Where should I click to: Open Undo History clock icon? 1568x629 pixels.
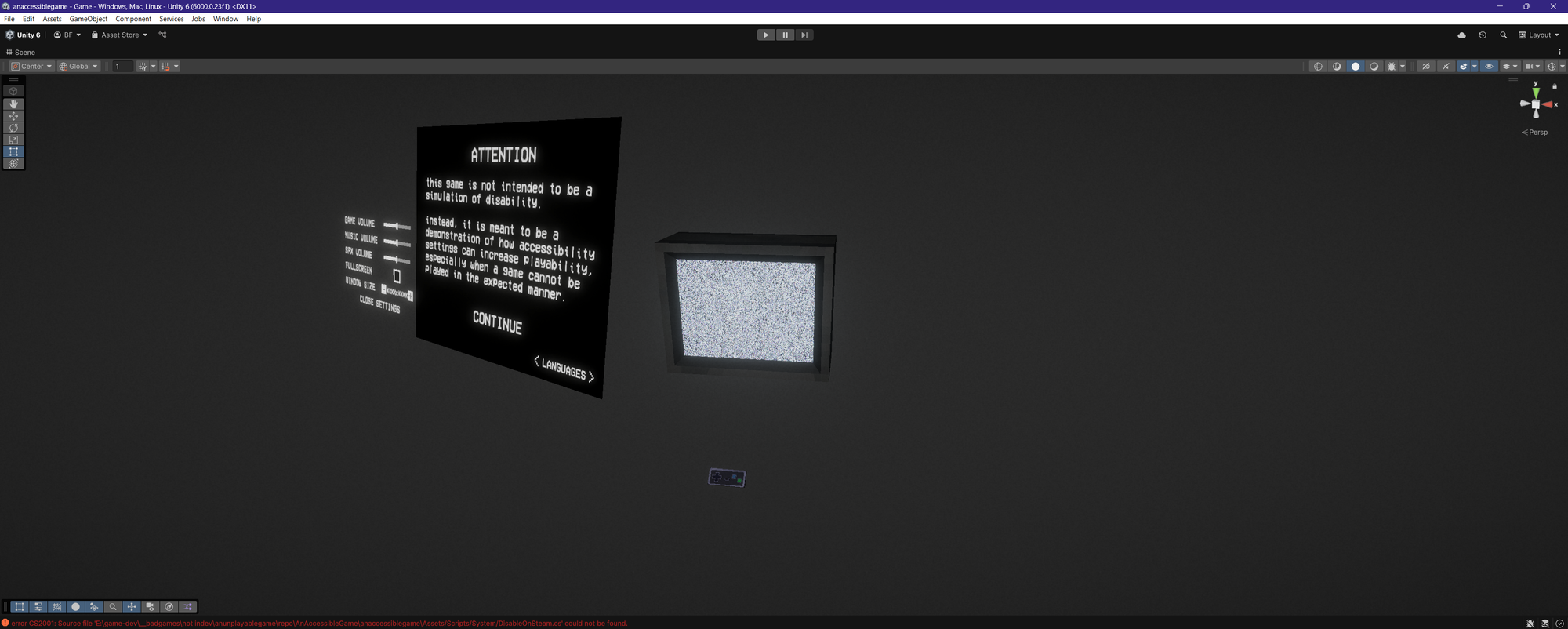click(1483, 35)
